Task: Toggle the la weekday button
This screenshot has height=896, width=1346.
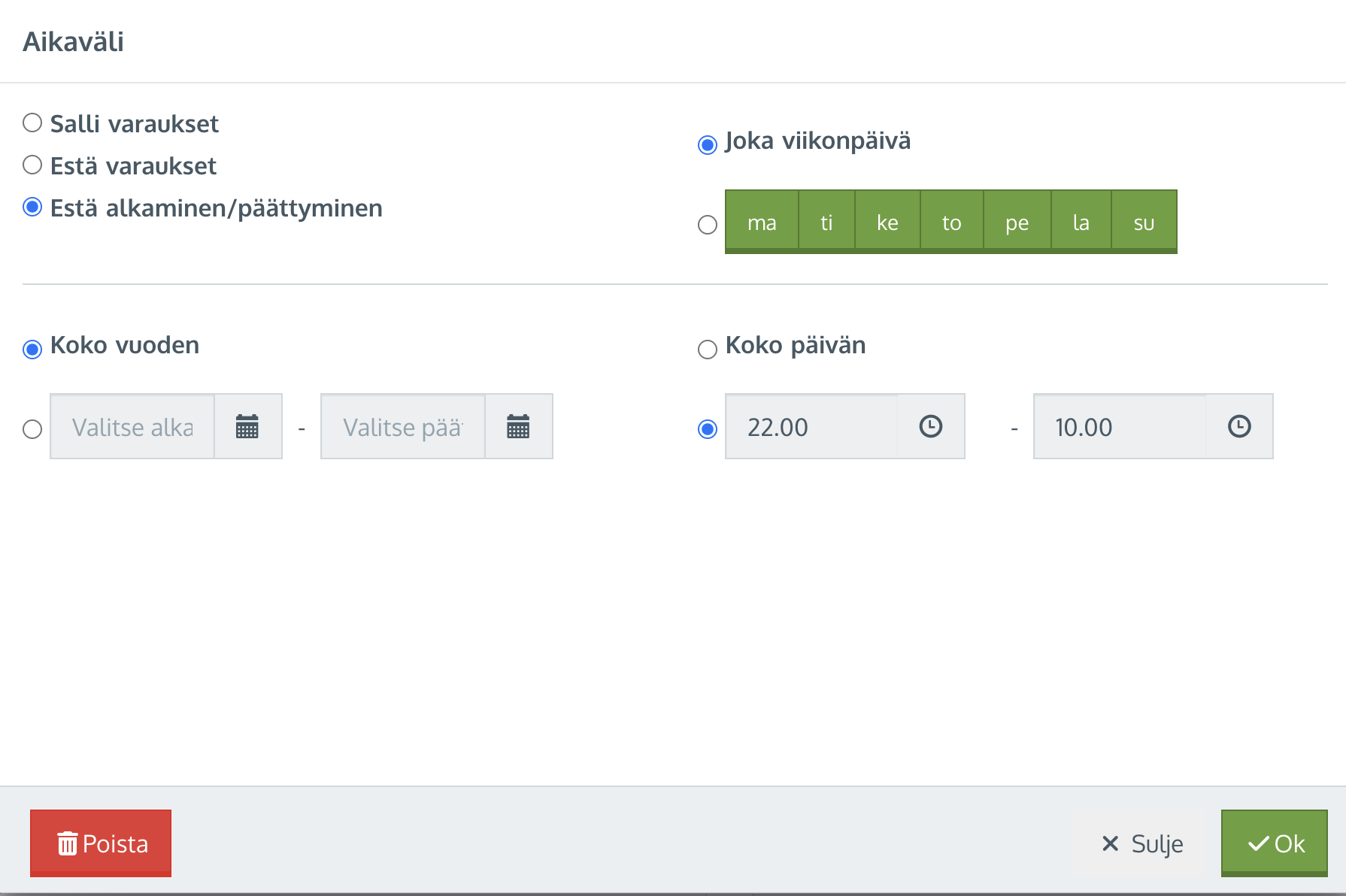Action: point(1081,222)
